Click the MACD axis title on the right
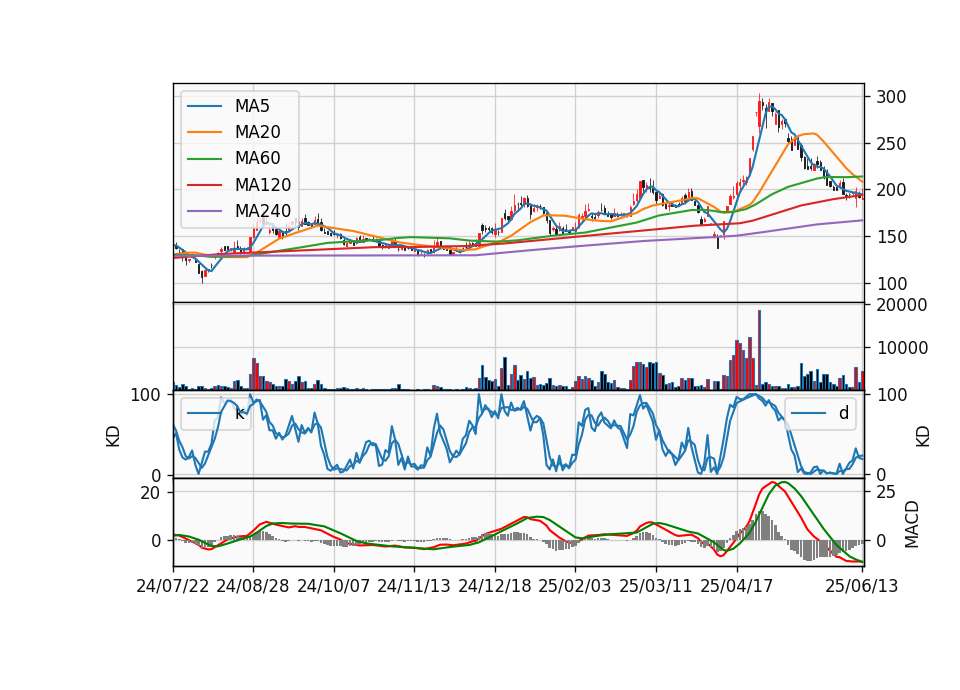 point(912,524)
